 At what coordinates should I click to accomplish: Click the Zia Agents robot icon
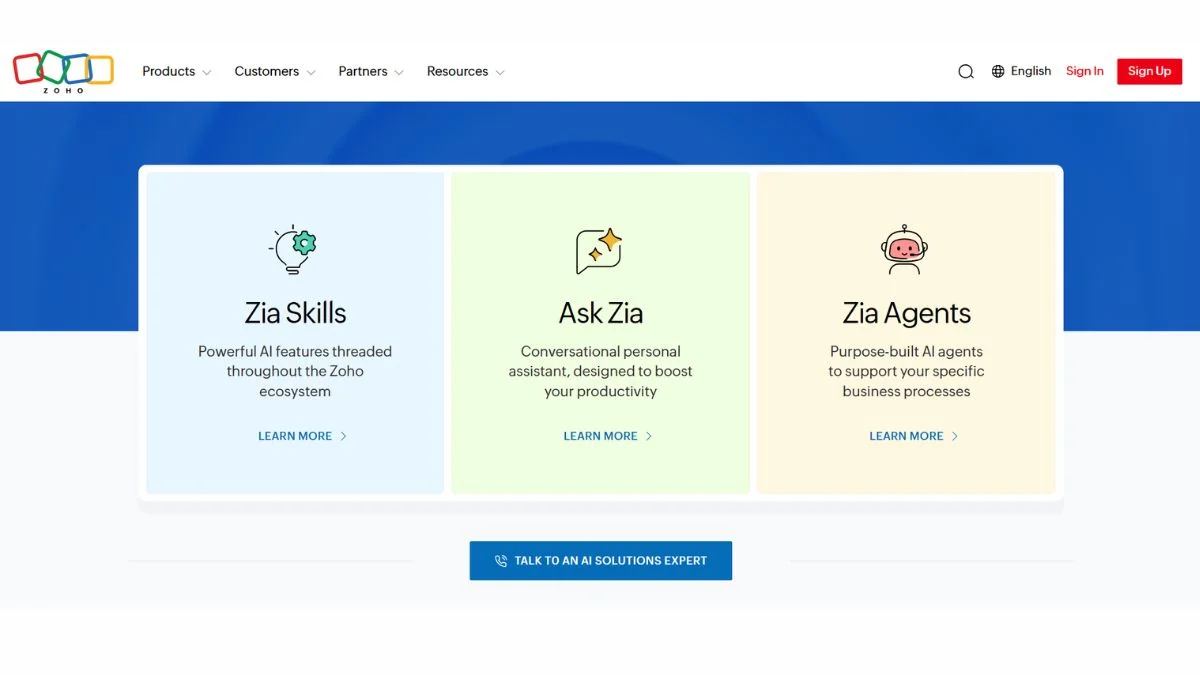coord(904,249)
